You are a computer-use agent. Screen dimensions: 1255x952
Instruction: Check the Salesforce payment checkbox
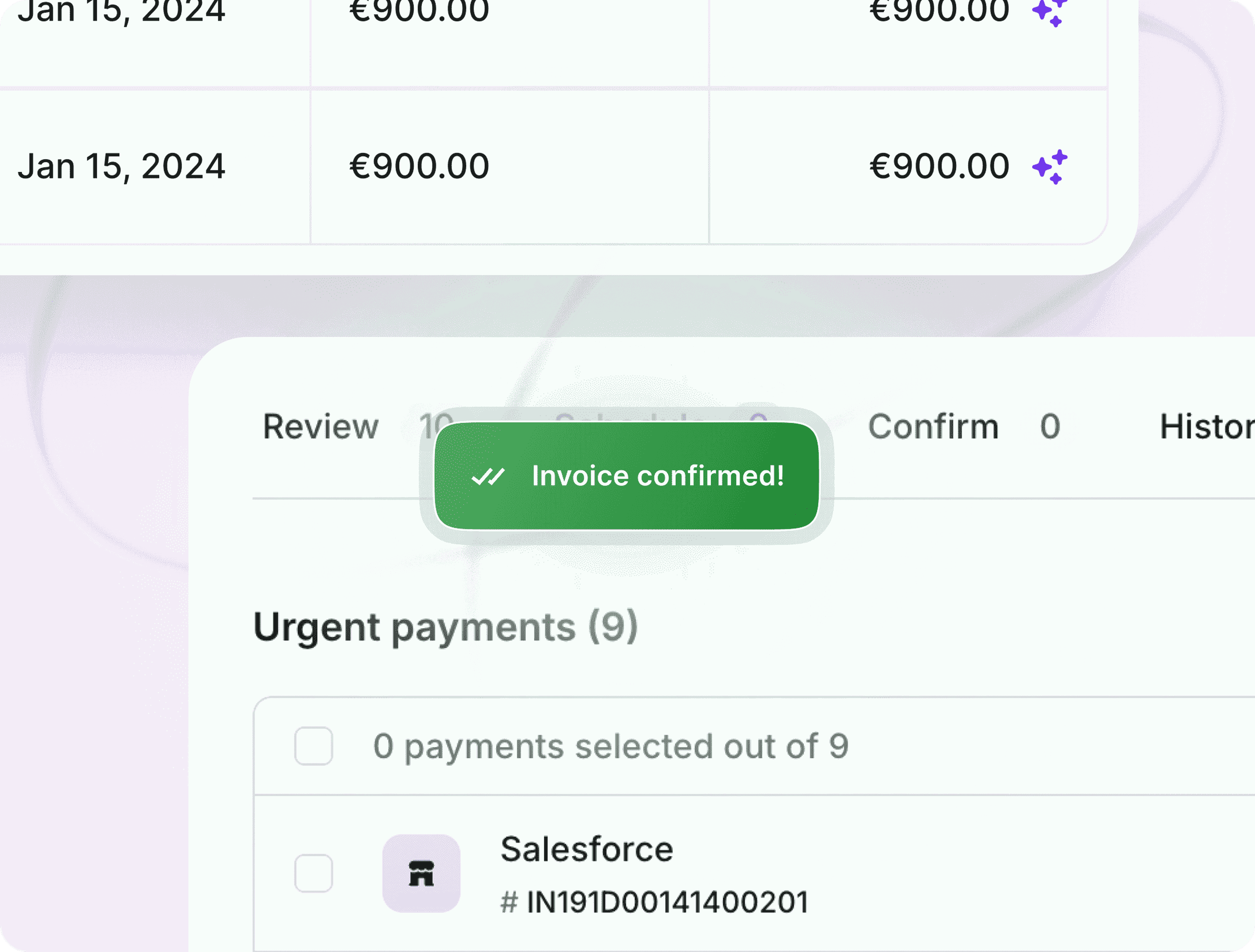coord(314,873)
